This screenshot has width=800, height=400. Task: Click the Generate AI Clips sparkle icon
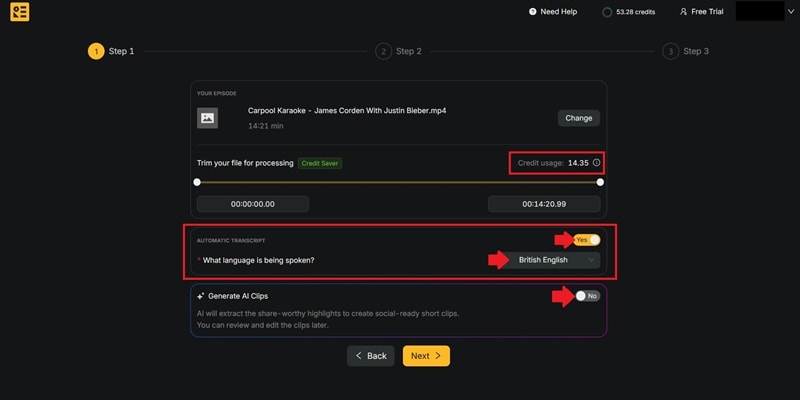click(201, 296)
